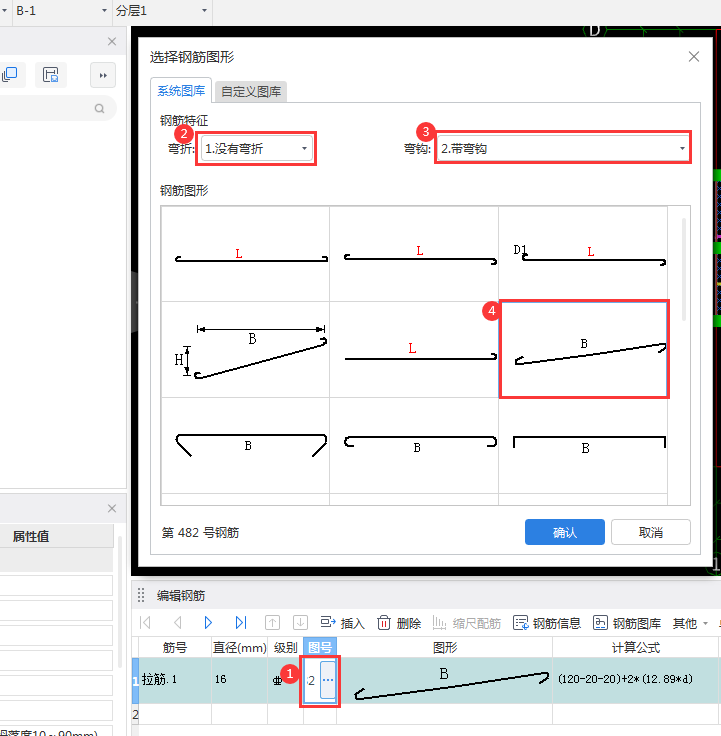Click the search input field in left panel
Viewport: 721px width, 736px height.
47,108
